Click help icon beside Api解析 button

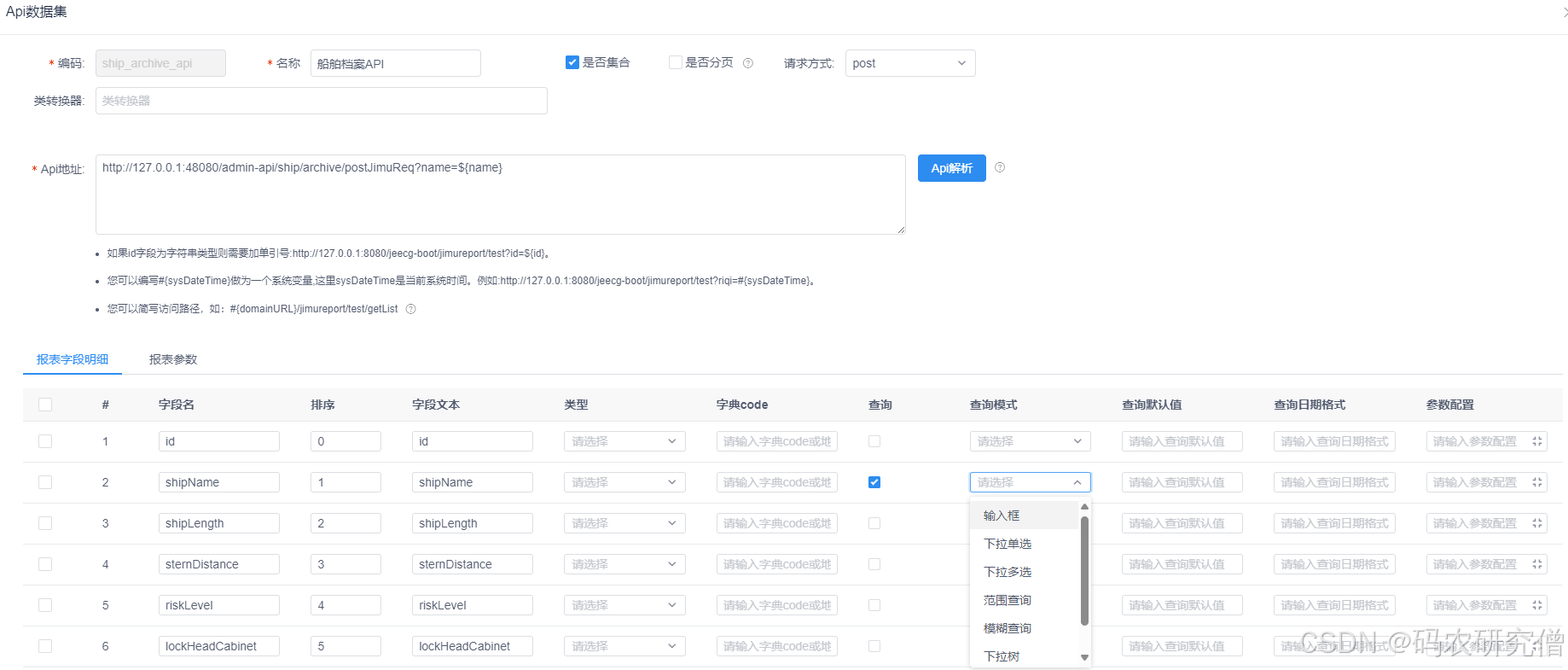(1000, 167)
